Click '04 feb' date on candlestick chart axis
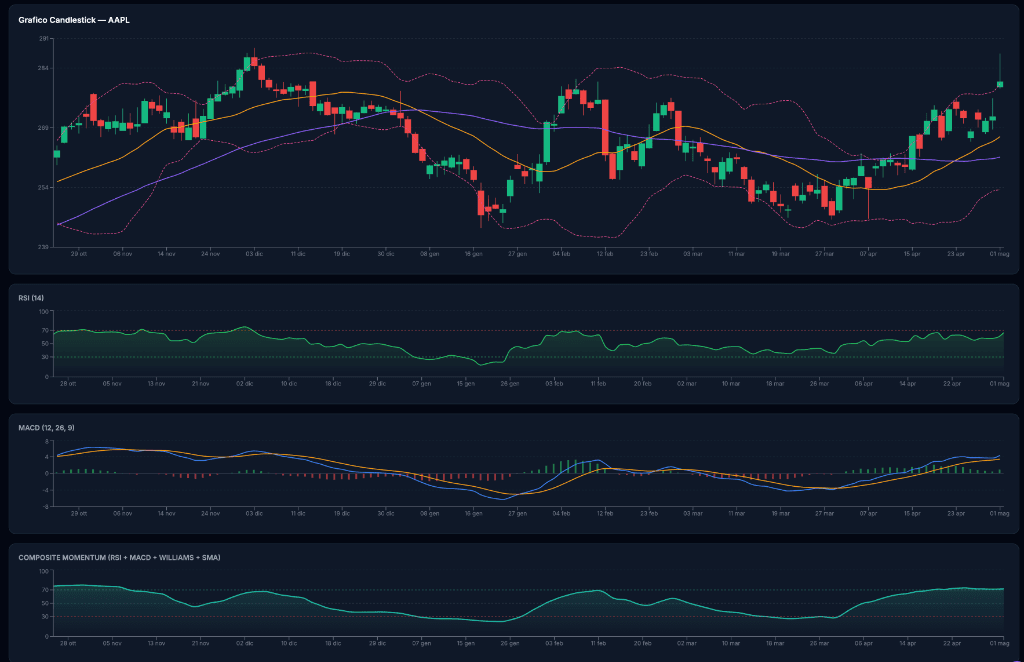Image resolution: width=1024 pixels, height=662 pixels. (x=561, y=254)
